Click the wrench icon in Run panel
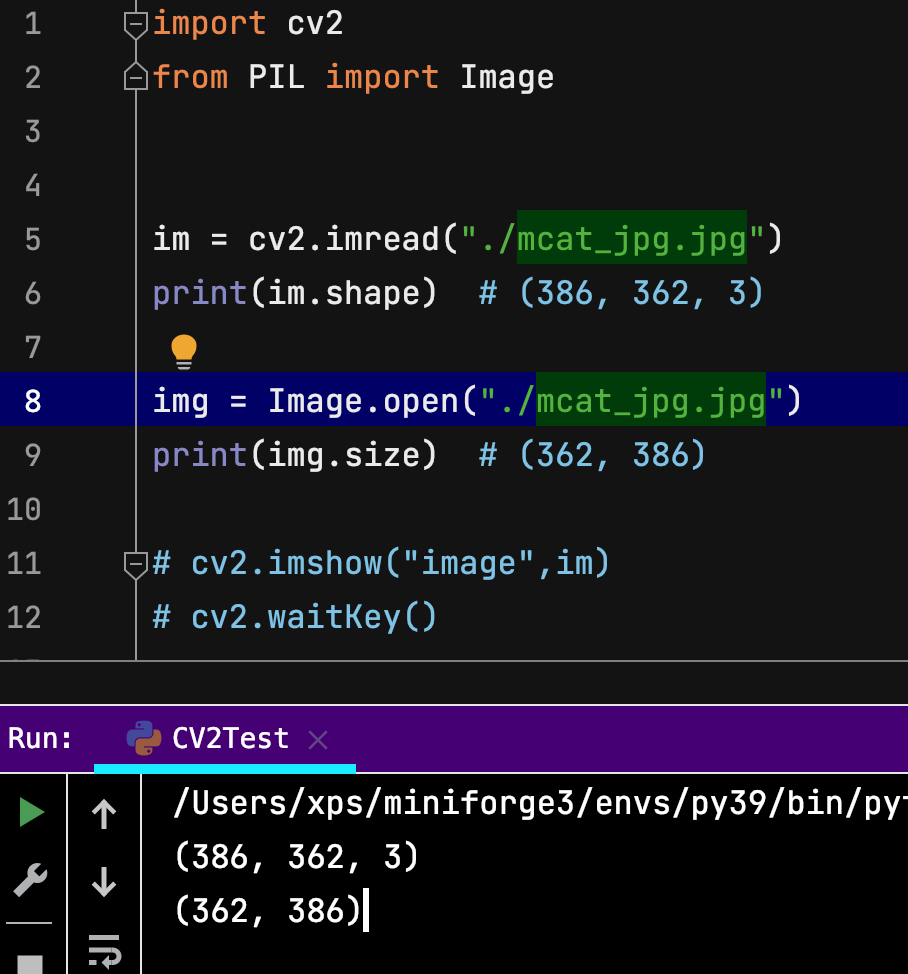Image resolution: width=908 pixels, height=974 pixels. click(31, 880)
